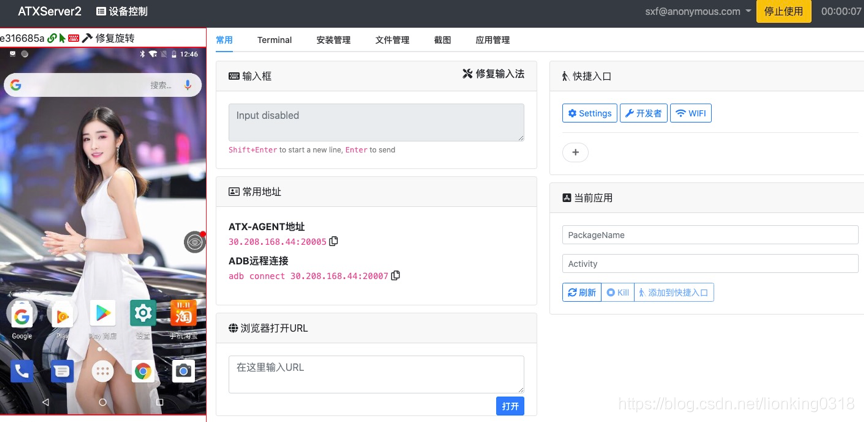Focus the Activity field
The width and height of the screenshot is (864, 422).
pos(710,263)
